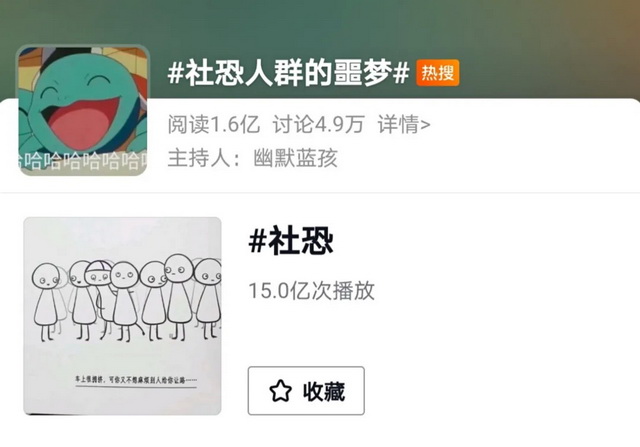Click the 哈哈哈 text overlay on avatar
The height and width of the screenshot is (447, 640).
coord(83,161)
